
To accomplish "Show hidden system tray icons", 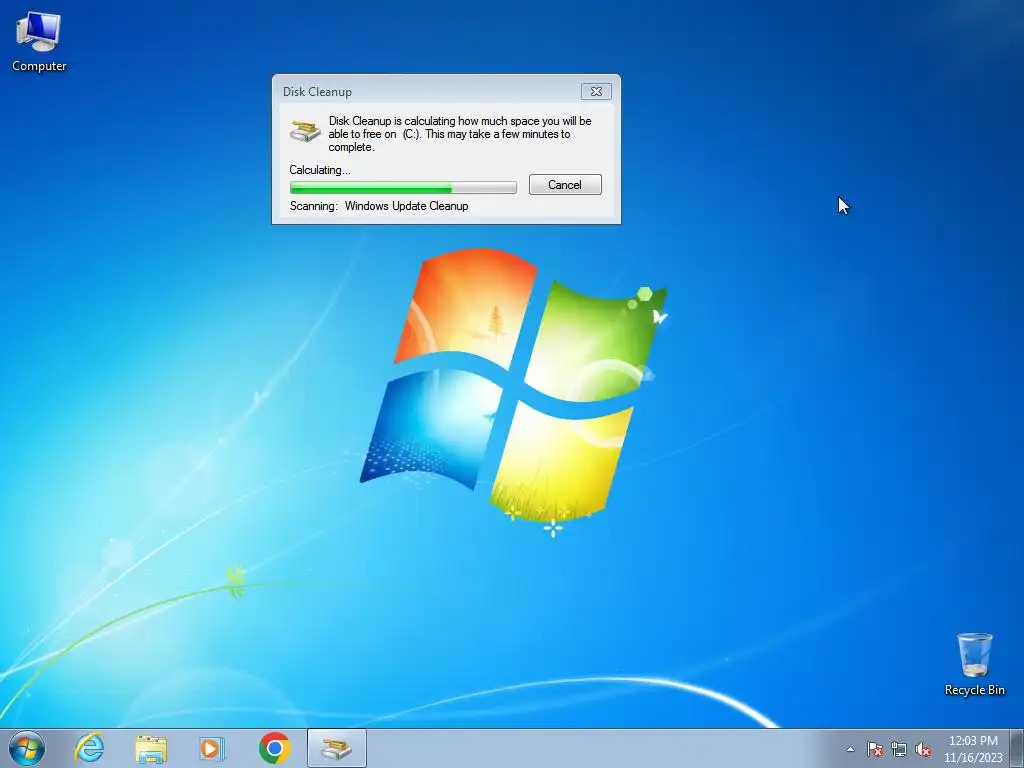I will [x=850, y=750].
